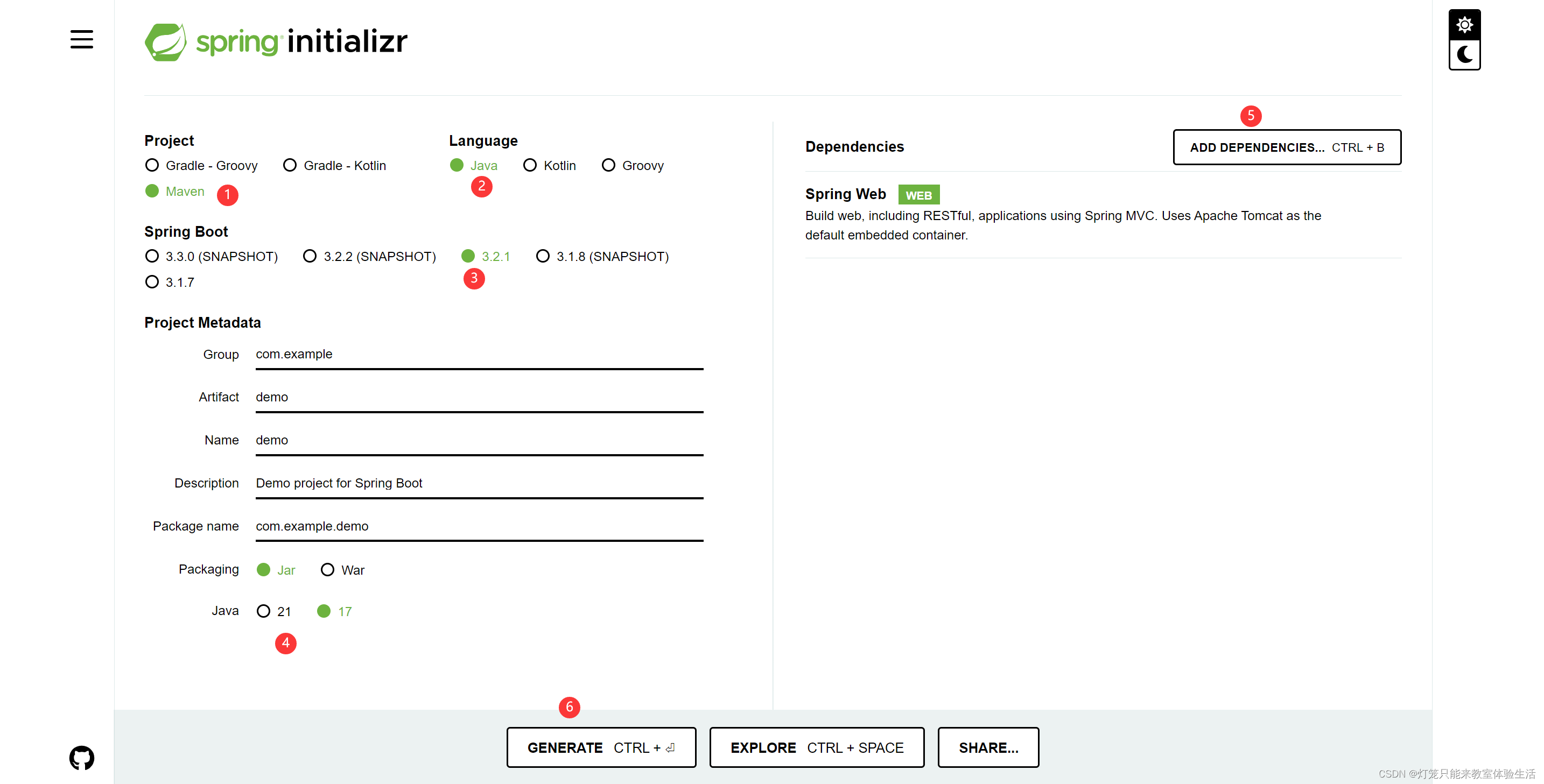Click the Packaging label
The height and width of the screenshot is (784, 1544).
click(208, 570)
